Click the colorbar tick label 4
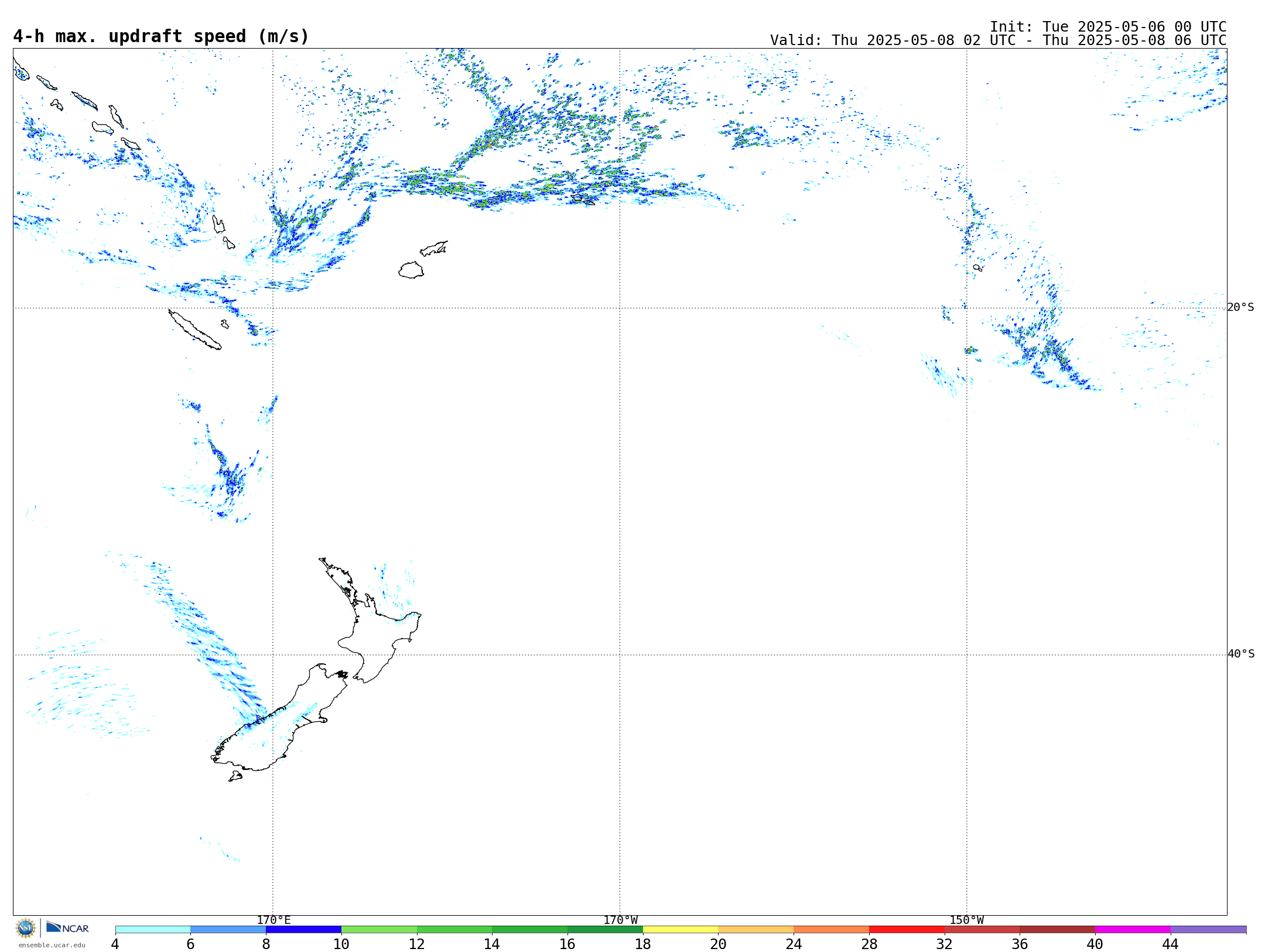This screenshot has height=952, width=1265. (115, 944)
